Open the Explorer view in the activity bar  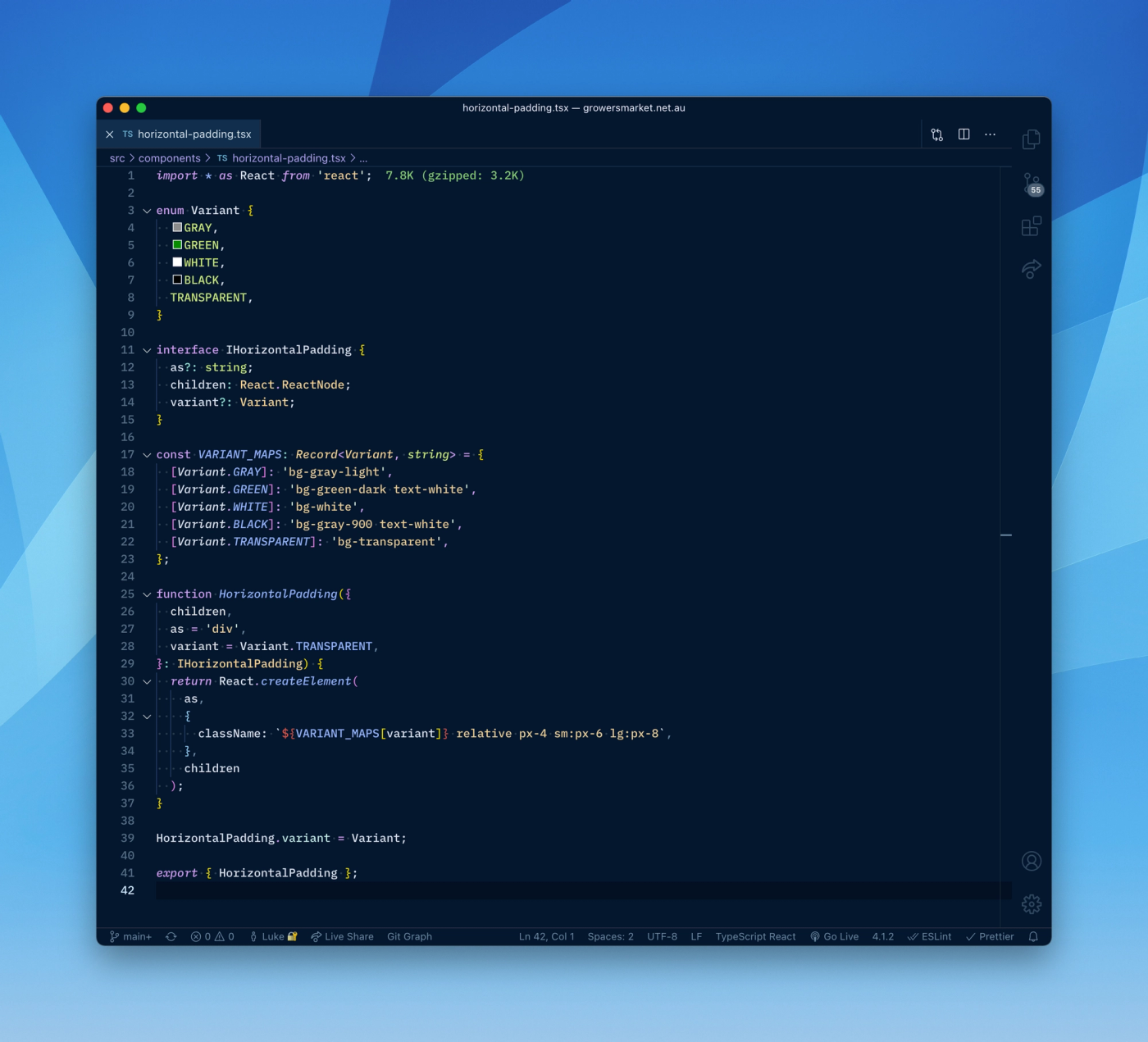click(1031, 138)
